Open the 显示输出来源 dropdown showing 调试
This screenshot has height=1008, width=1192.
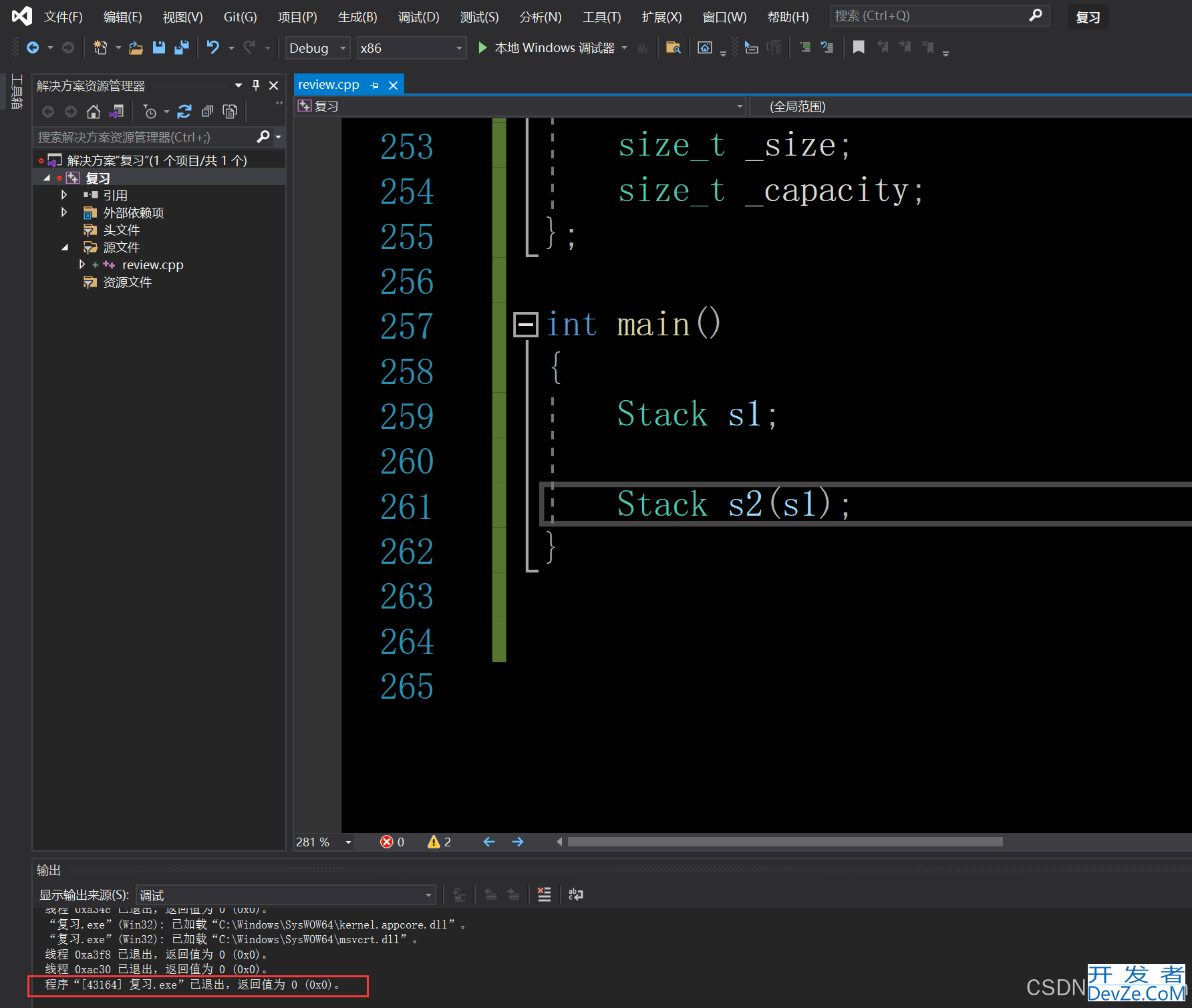tap(286, 895)
